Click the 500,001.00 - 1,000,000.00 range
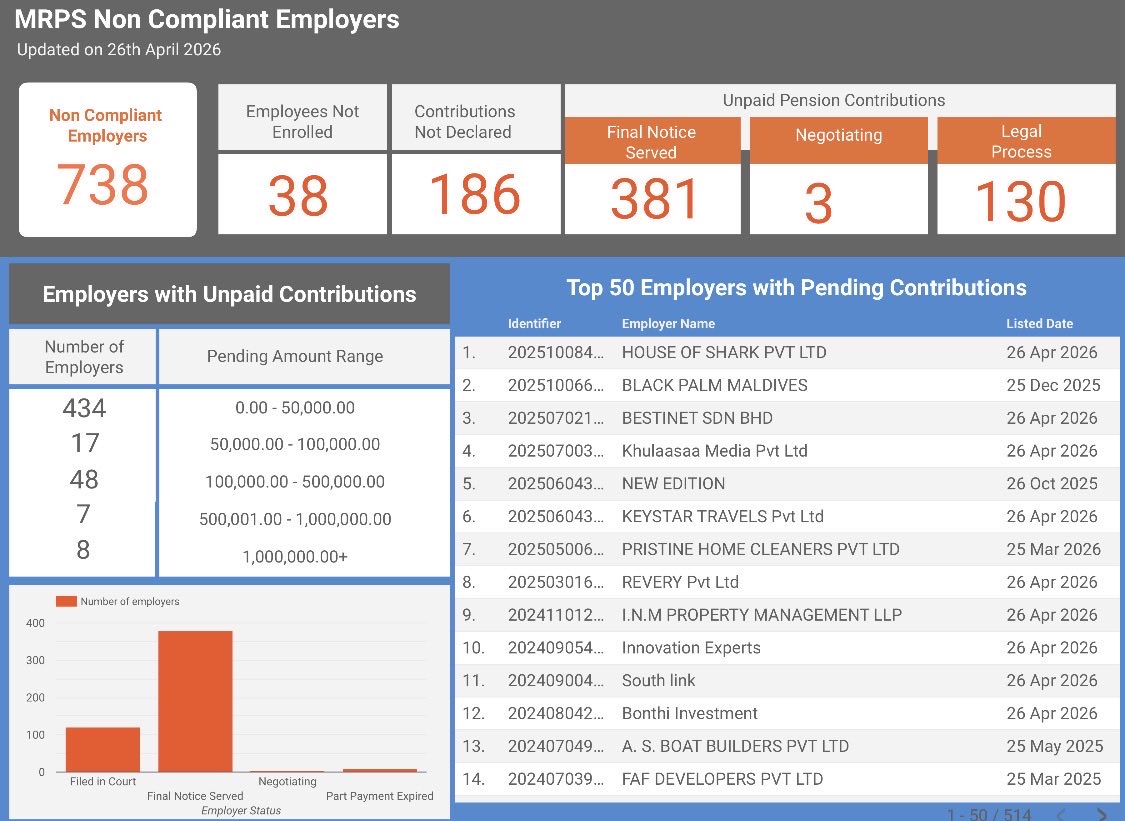Viewport: 1125px width, 821px height. tap(295, 519)
